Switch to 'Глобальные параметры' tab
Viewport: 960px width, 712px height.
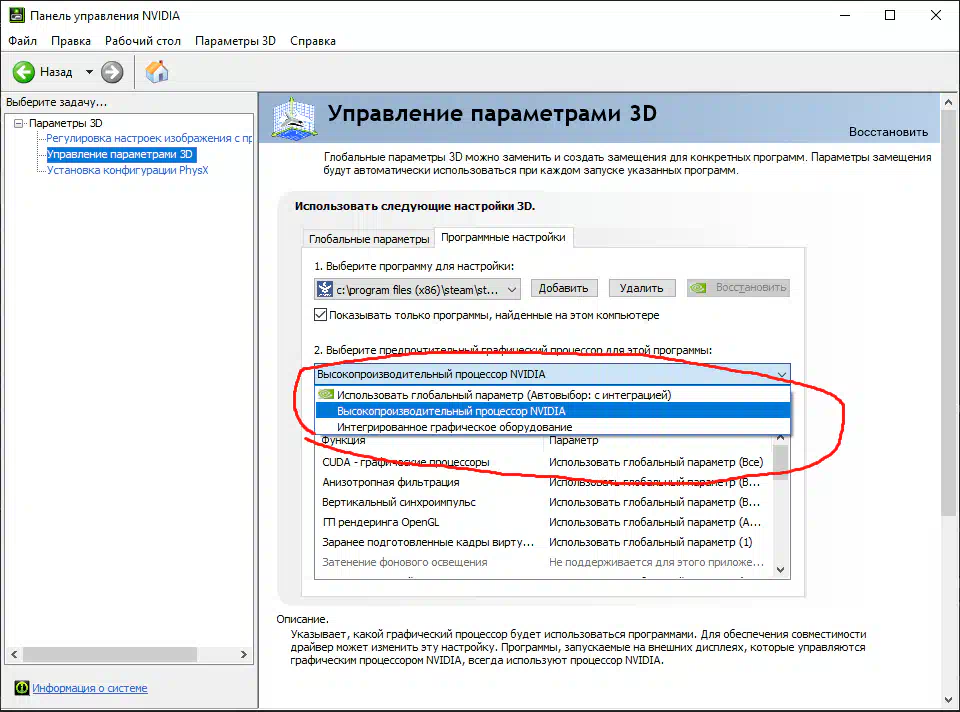[x=368, y=239]
